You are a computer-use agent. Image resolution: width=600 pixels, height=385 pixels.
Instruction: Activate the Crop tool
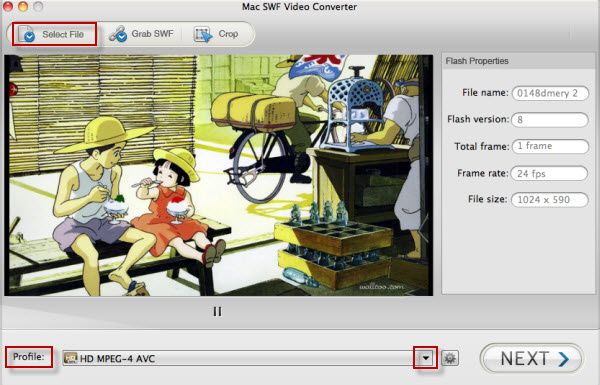[x=216, y=34]
